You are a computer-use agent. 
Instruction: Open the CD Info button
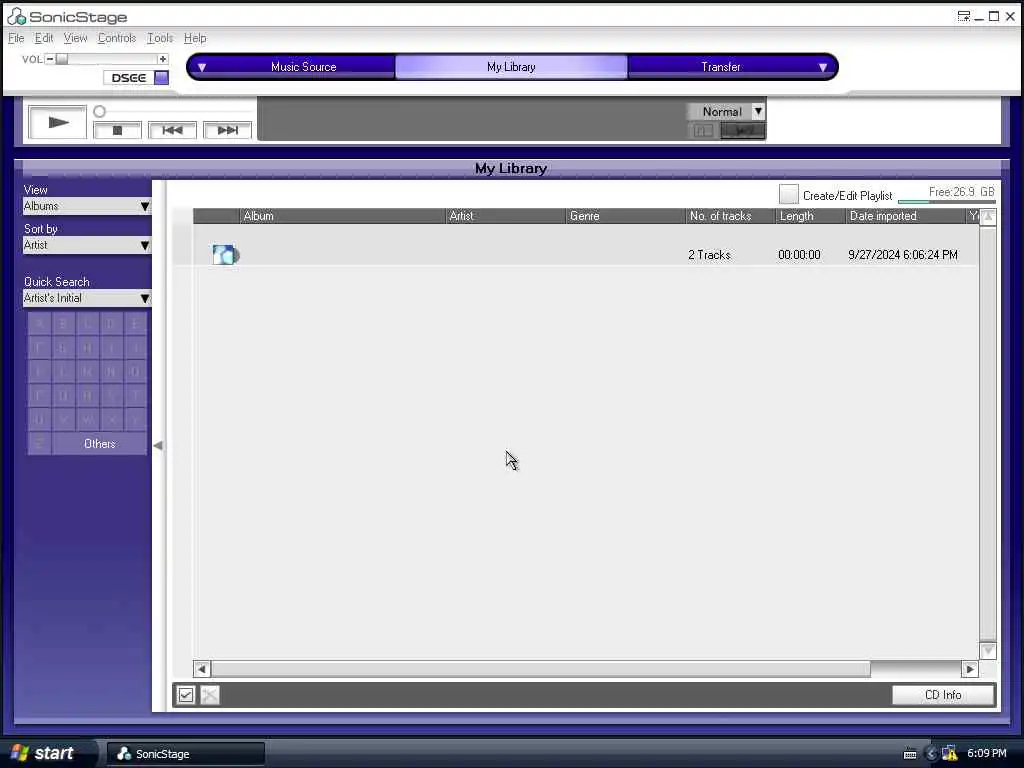coord(943,695)
